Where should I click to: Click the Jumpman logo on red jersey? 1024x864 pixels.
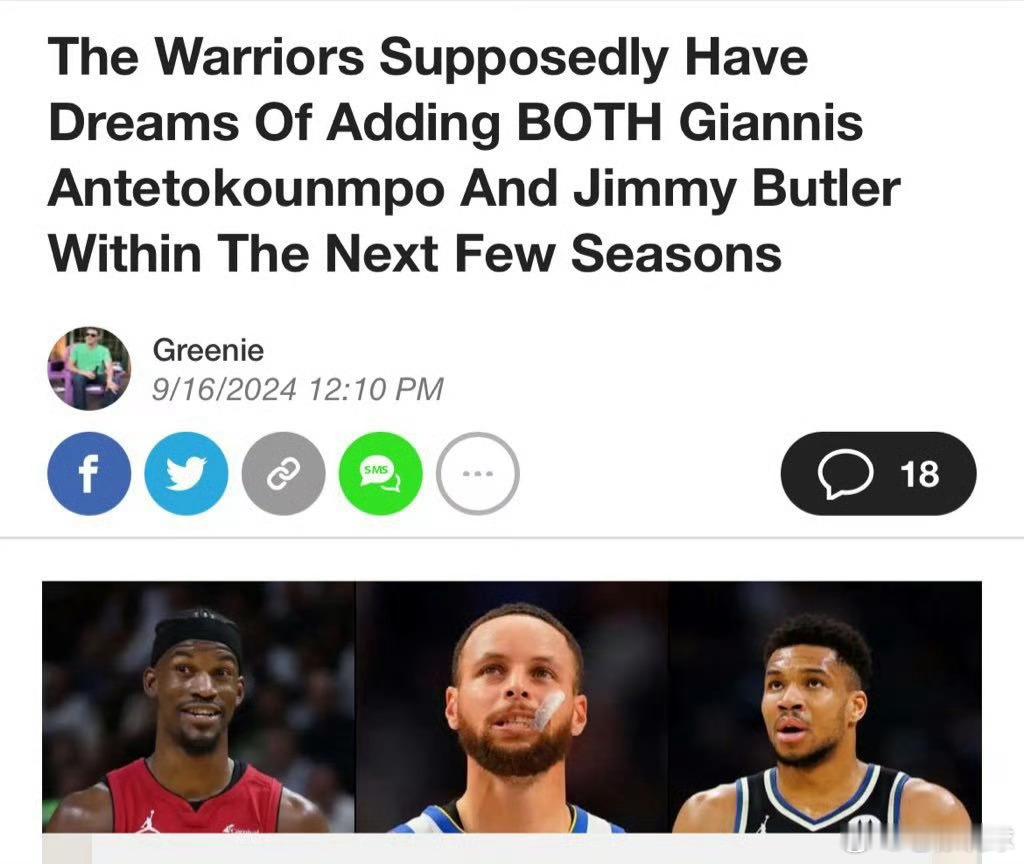coord(150,821)
